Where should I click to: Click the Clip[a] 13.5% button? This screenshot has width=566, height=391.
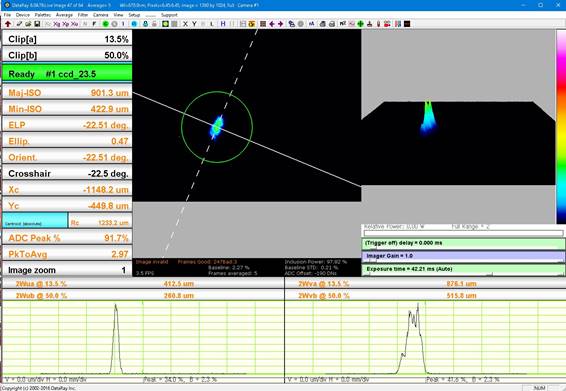67,39
